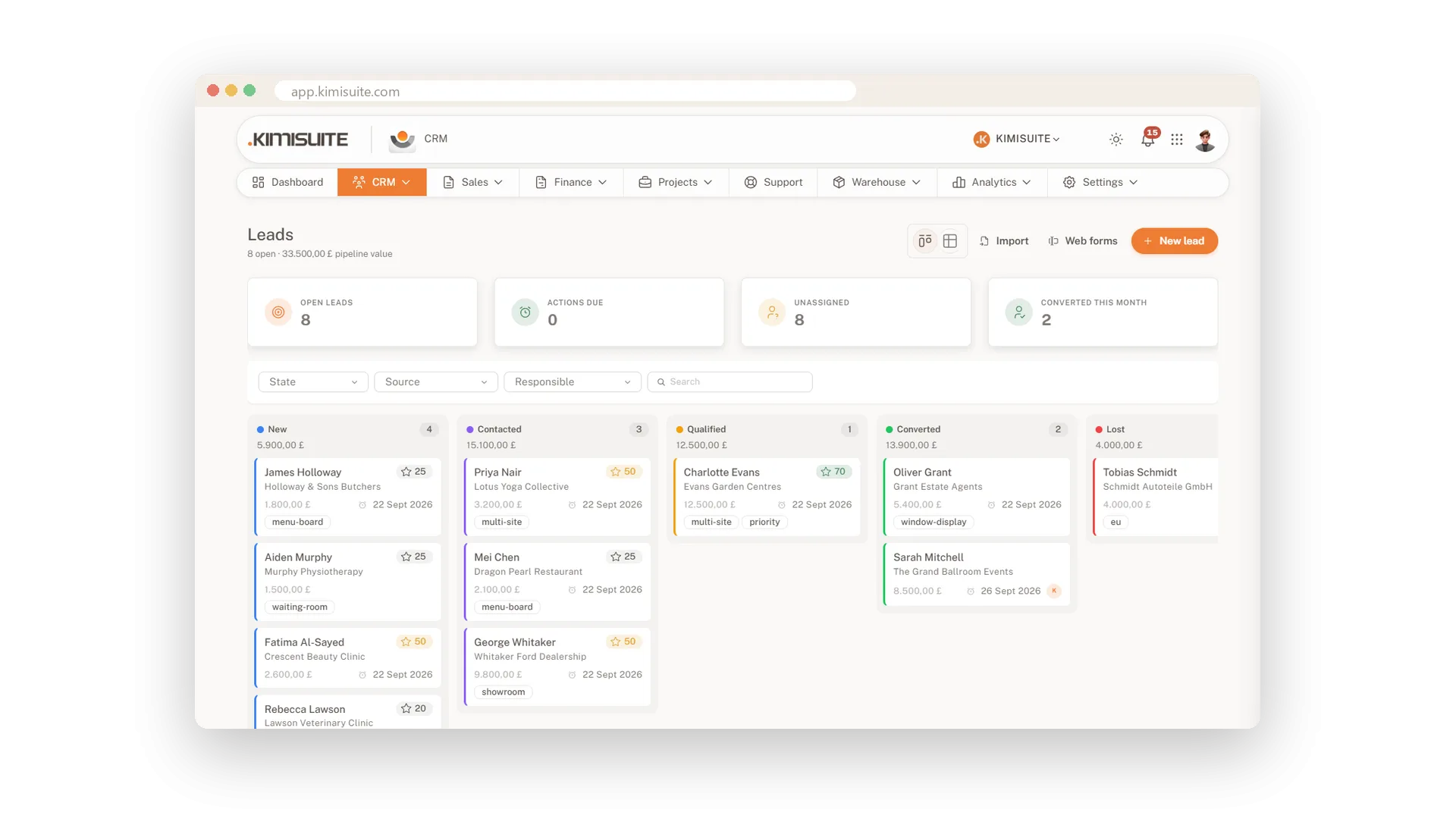Click the window-display tag on Oliver Grant

tap(934, 522)
